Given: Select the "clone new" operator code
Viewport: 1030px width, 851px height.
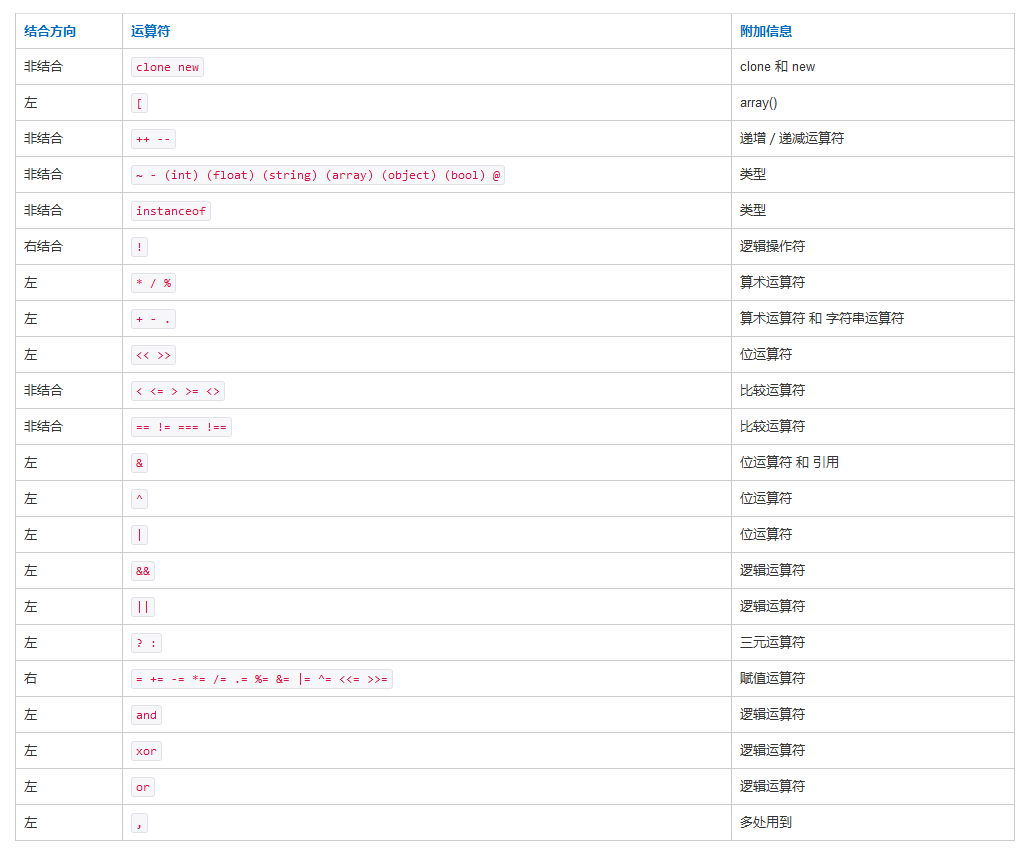Looking at the screenshot, I should click(167, 67).
